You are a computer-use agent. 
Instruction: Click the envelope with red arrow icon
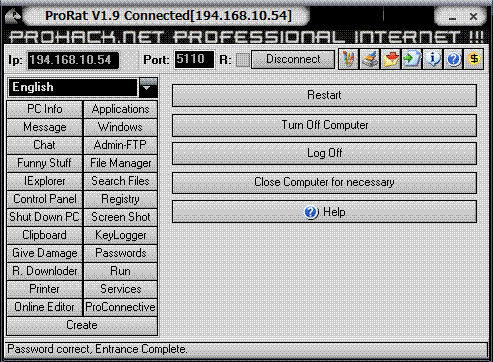[x=390, y=59]
